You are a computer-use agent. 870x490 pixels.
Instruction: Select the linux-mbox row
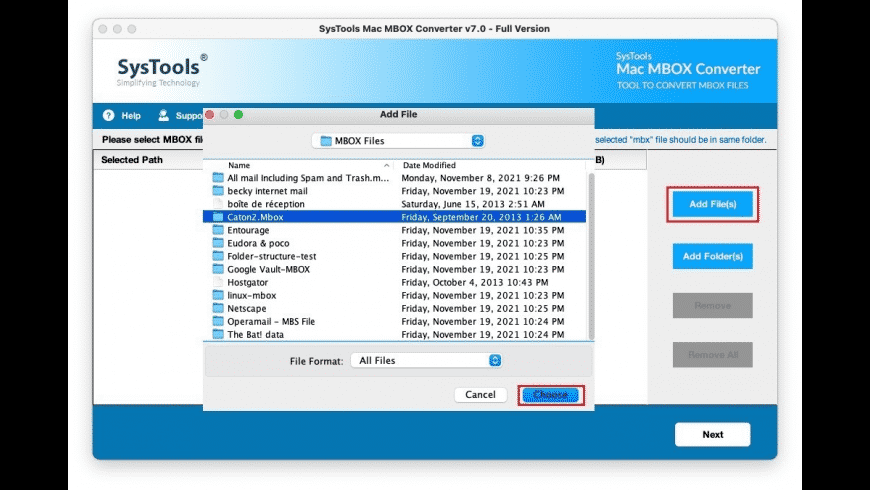point(394,295)
